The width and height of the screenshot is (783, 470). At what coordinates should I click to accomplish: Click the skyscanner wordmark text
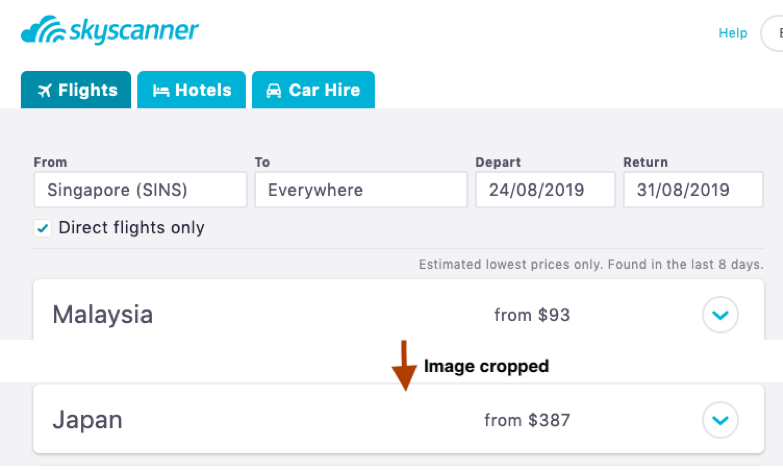[134, 31]
